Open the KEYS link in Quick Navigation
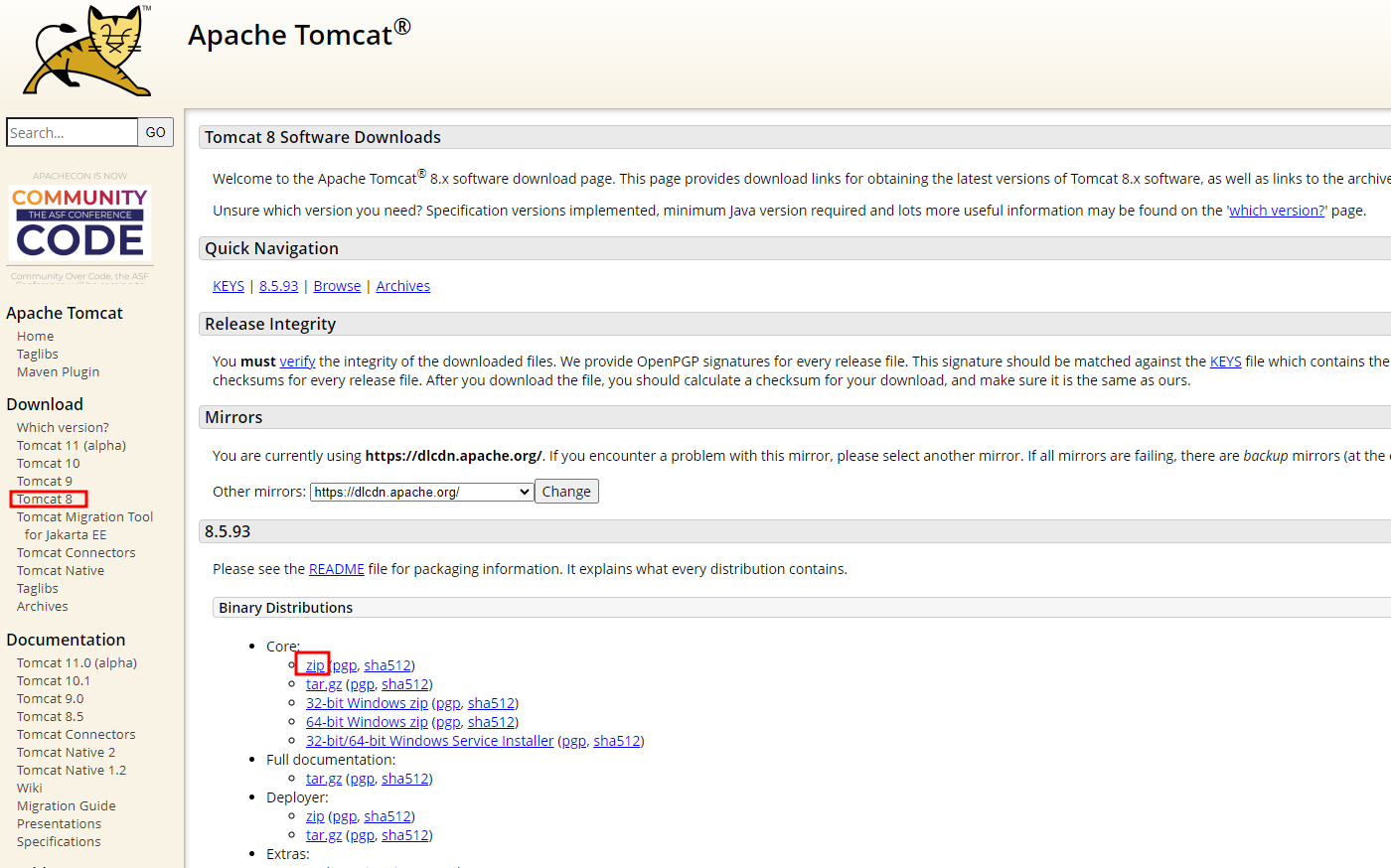 [x=229, y=286]
